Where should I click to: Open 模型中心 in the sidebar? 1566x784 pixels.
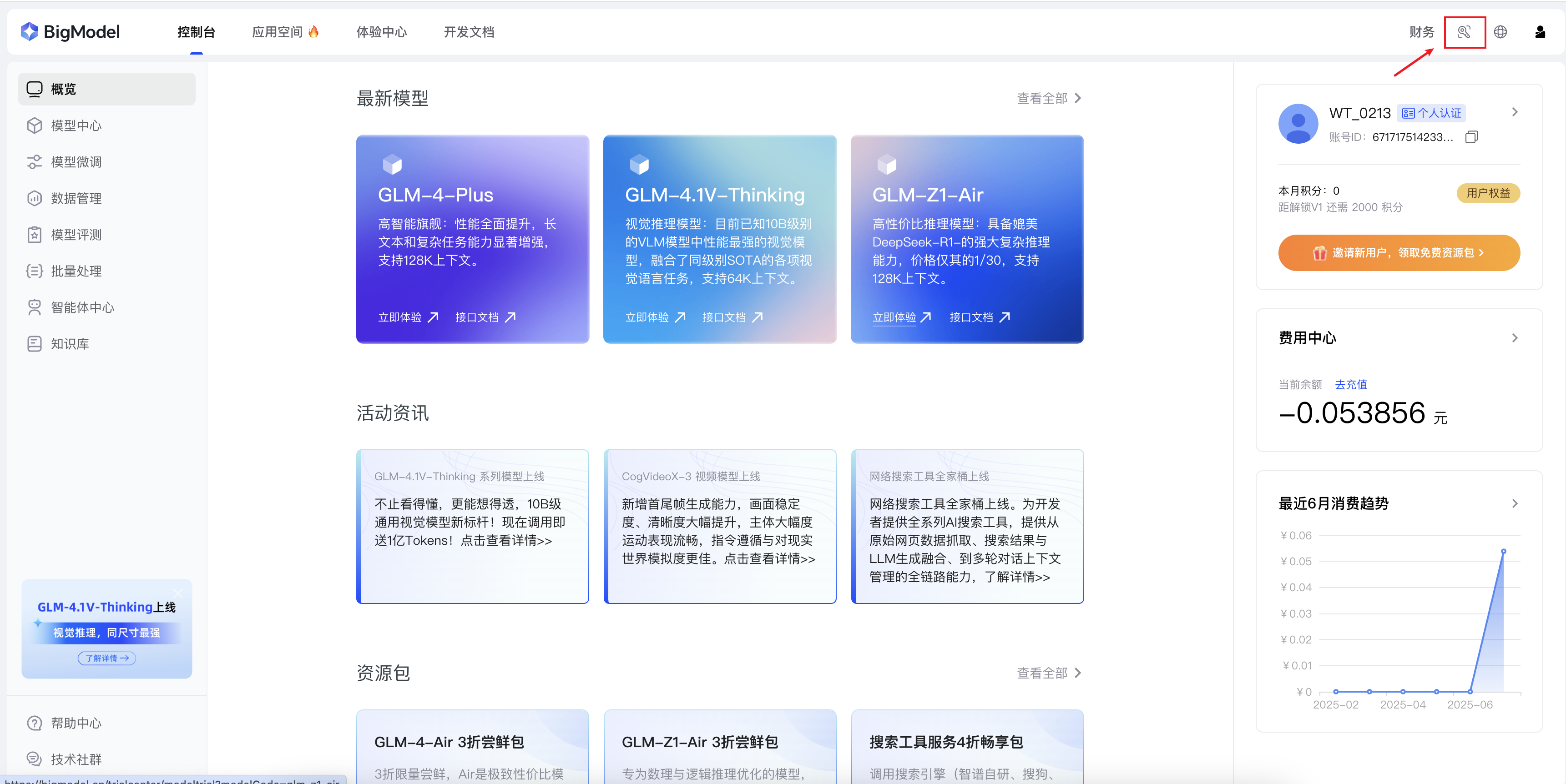pyautogui.click(x=107, y=125)
